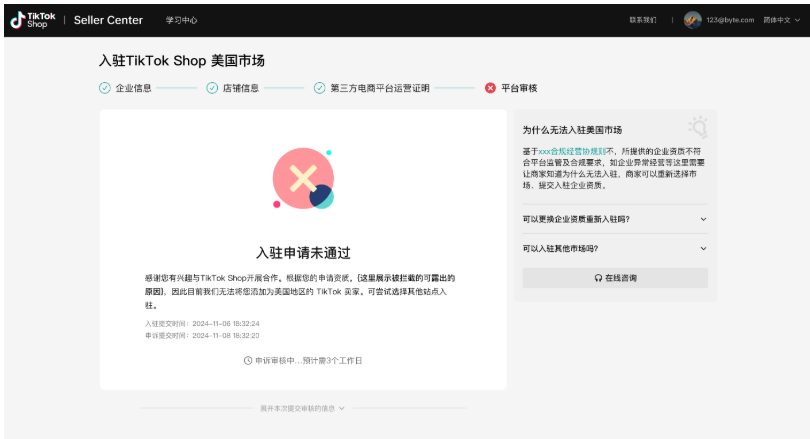Open the 简体中文 language dropdown

click(782, 20)
